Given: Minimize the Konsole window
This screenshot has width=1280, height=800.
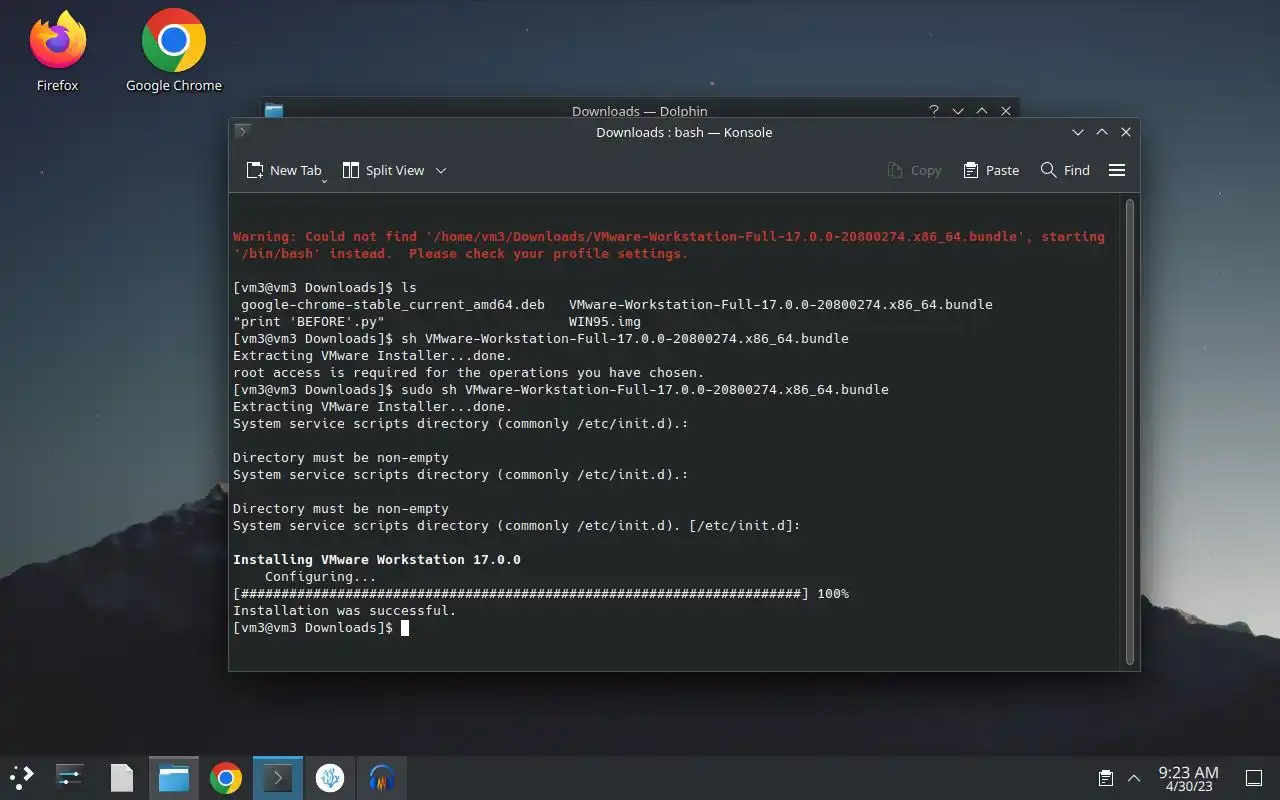Looking at the screenshot, I should coord(1078,132).
